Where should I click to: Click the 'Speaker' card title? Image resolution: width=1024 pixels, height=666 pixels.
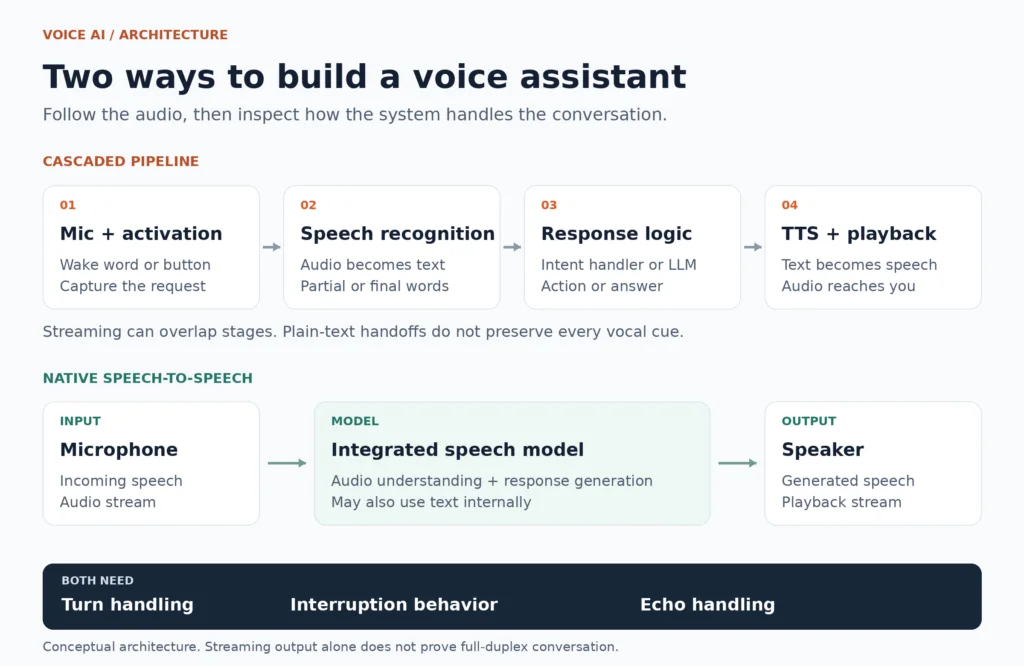(823, 450)
